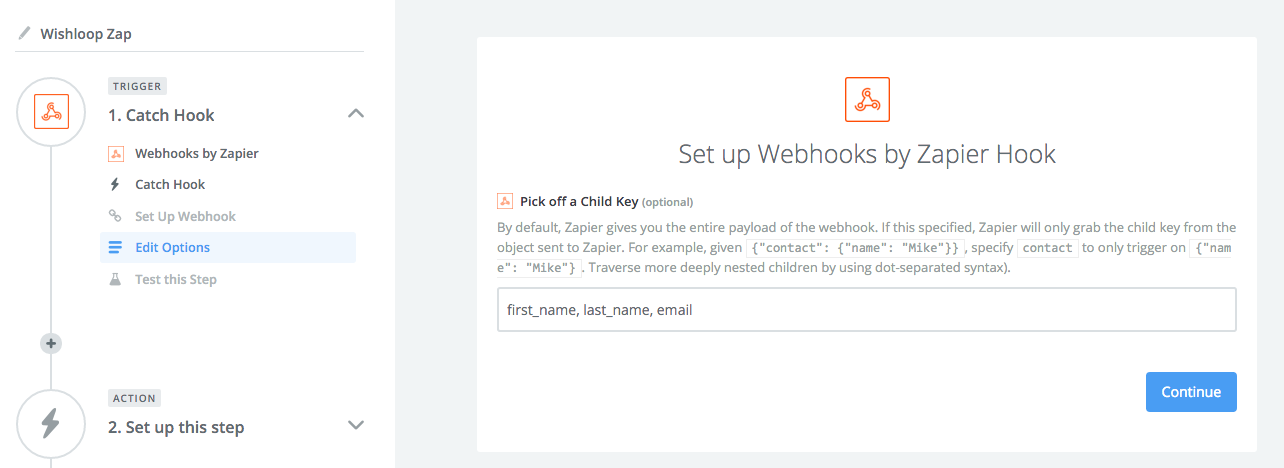Image resolution: width=1284 pixels, height=468 pixels.
Task: Click the plus icon to add a step
Action: click(x=51, y=343)
